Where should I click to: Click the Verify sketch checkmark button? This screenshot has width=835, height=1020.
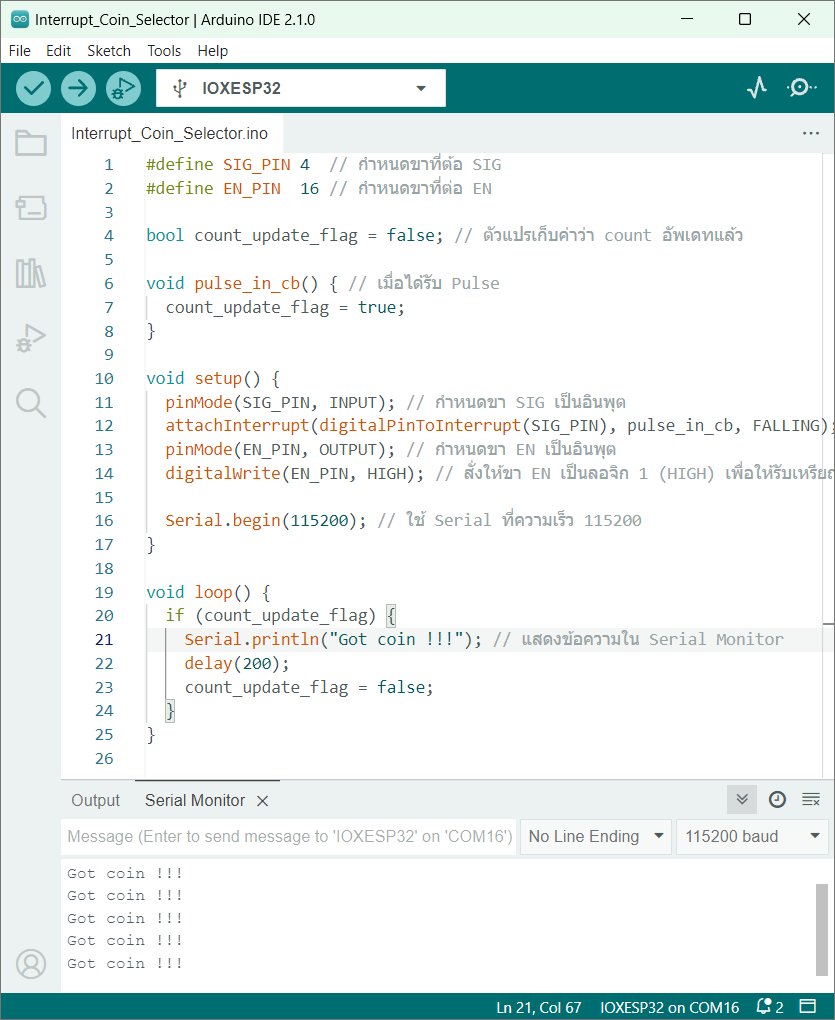[33, 88]
